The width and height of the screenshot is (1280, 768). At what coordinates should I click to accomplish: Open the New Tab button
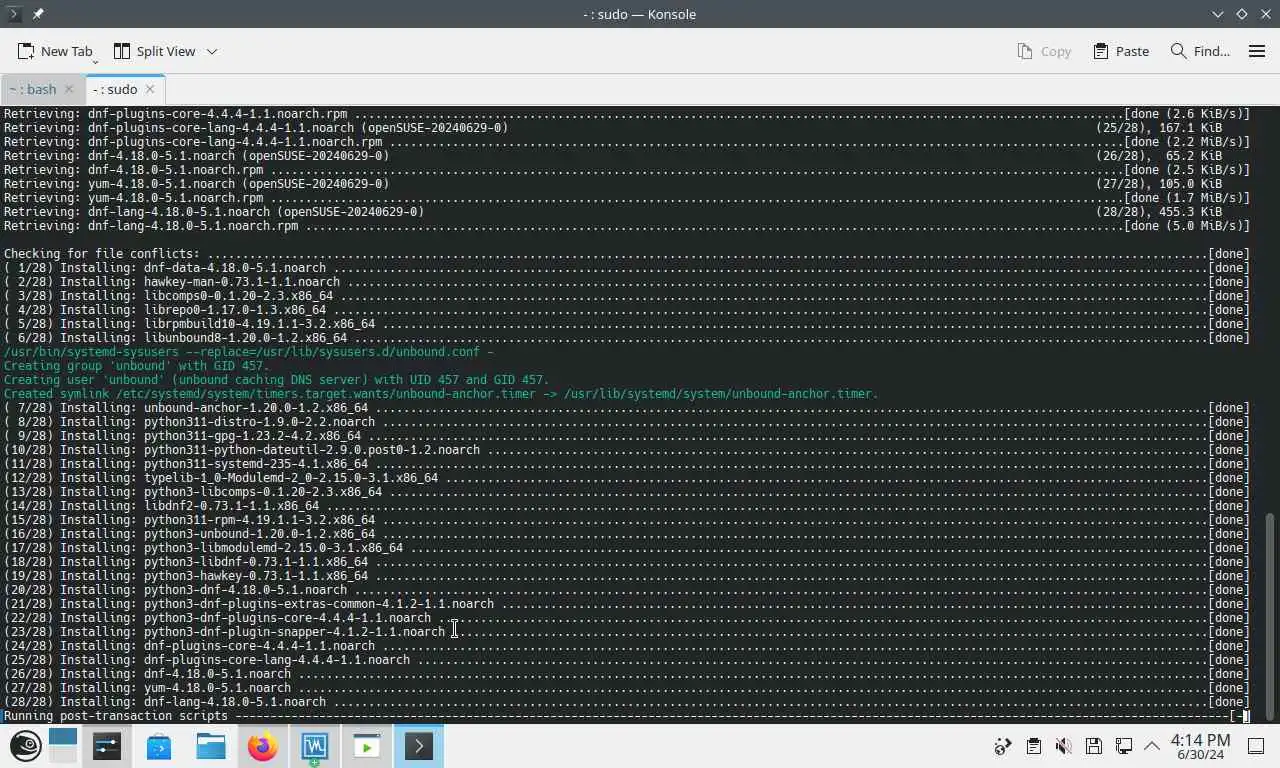click(x=55, y=51)
